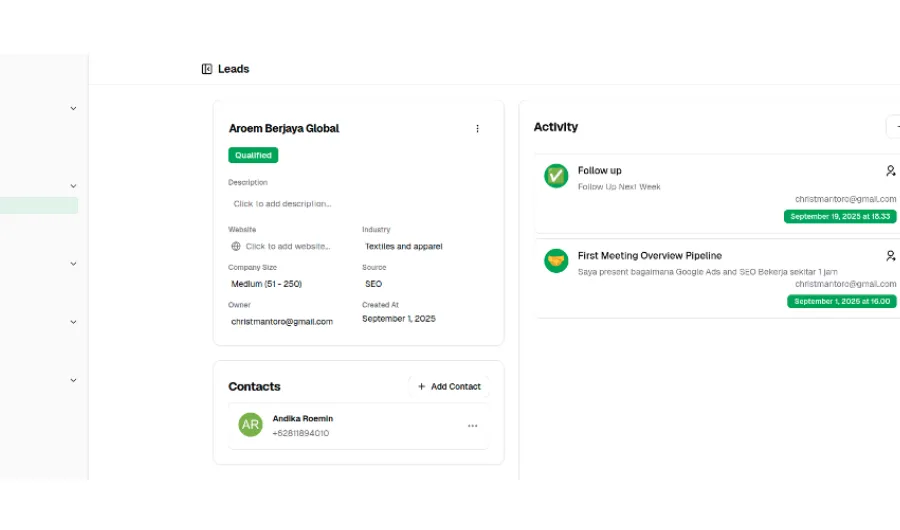
Task: Open the Company Size value Medium (51 - 250)
Action: pos(266,284)
